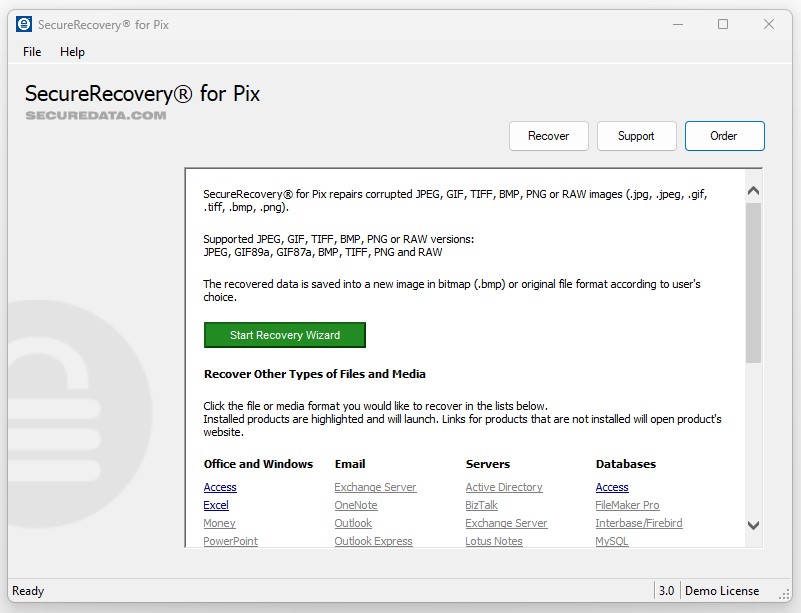Click the scrollbar down arrow

[754, 525]
